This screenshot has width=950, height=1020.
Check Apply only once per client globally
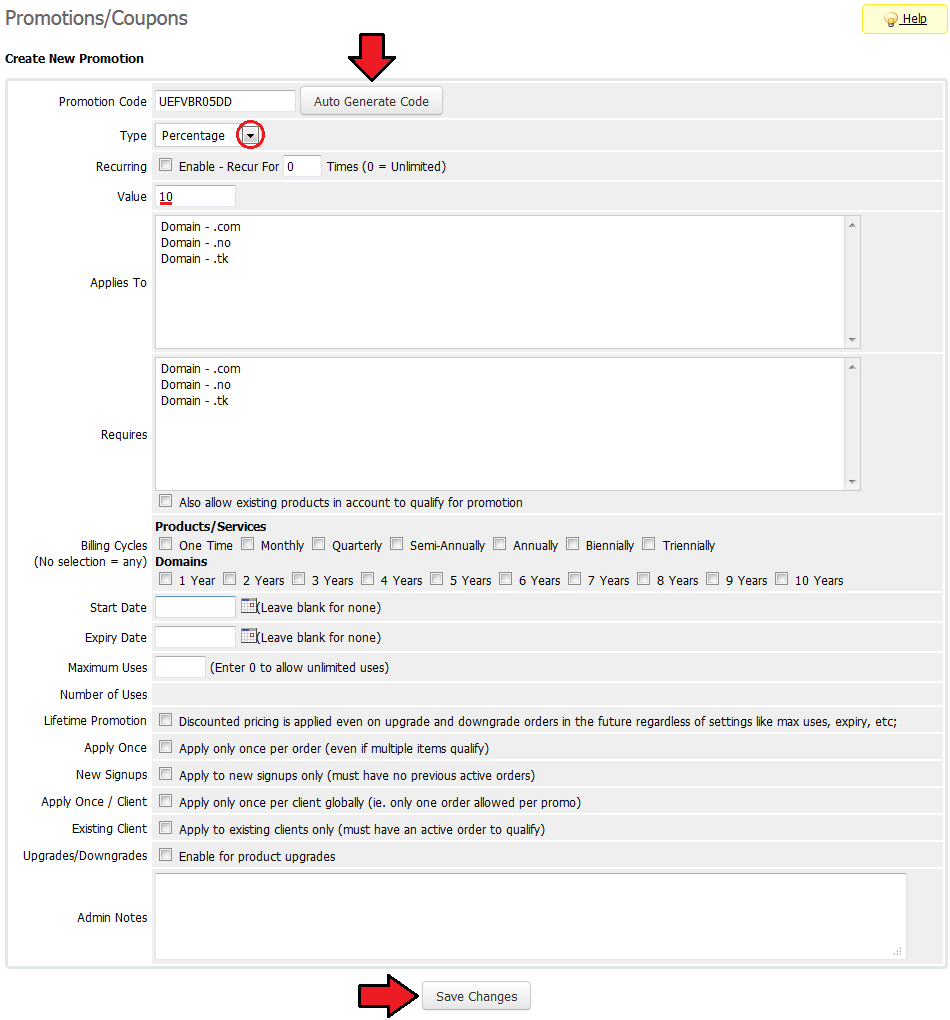click(166, 801)
